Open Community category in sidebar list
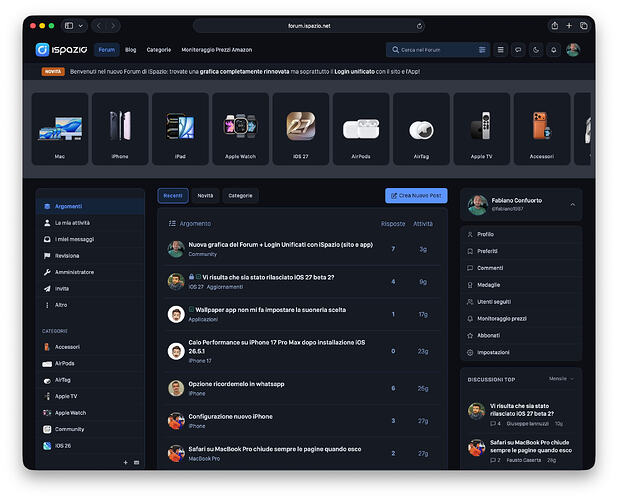 [91, 429]
